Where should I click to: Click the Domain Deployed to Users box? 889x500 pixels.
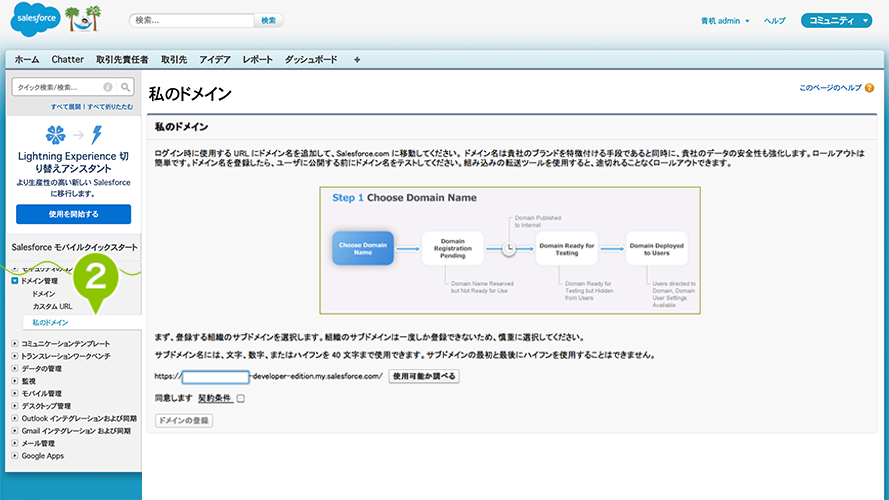coord(657,248)
